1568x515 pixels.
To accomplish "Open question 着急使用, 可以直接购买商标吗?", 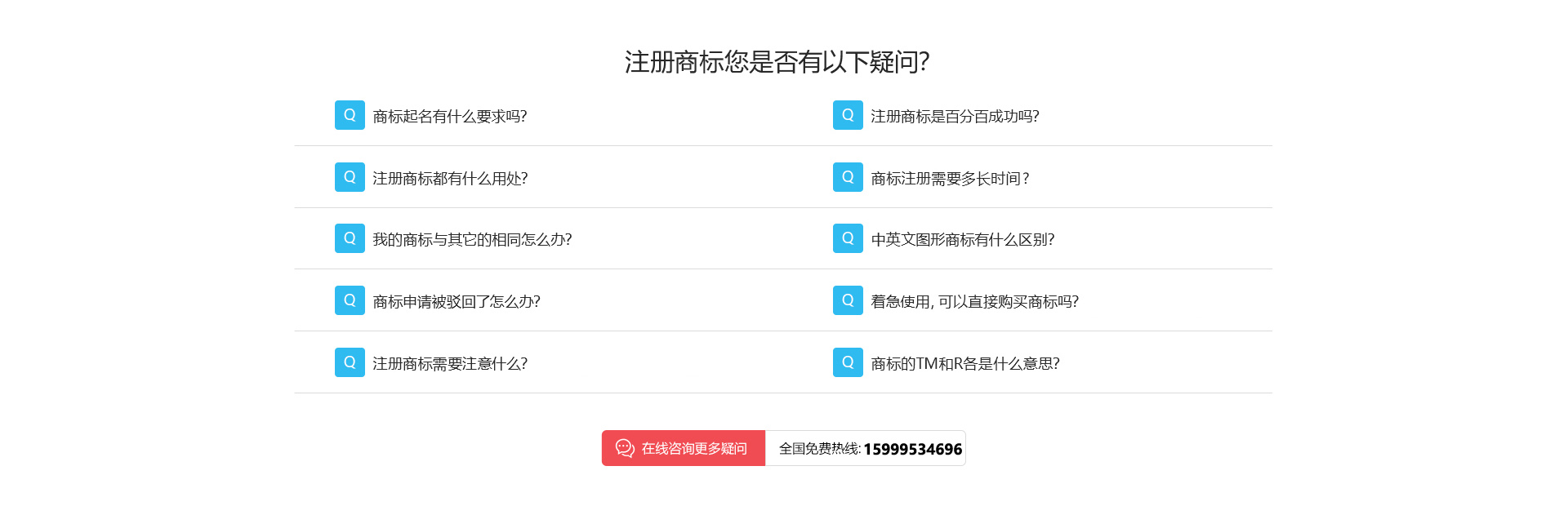I will click(x=974, y=302).
